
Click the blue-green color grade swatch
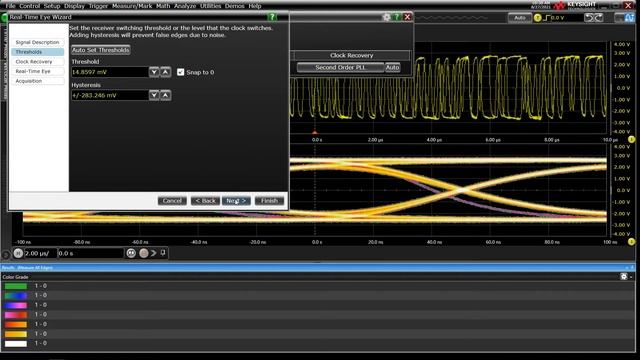point(16,296)
